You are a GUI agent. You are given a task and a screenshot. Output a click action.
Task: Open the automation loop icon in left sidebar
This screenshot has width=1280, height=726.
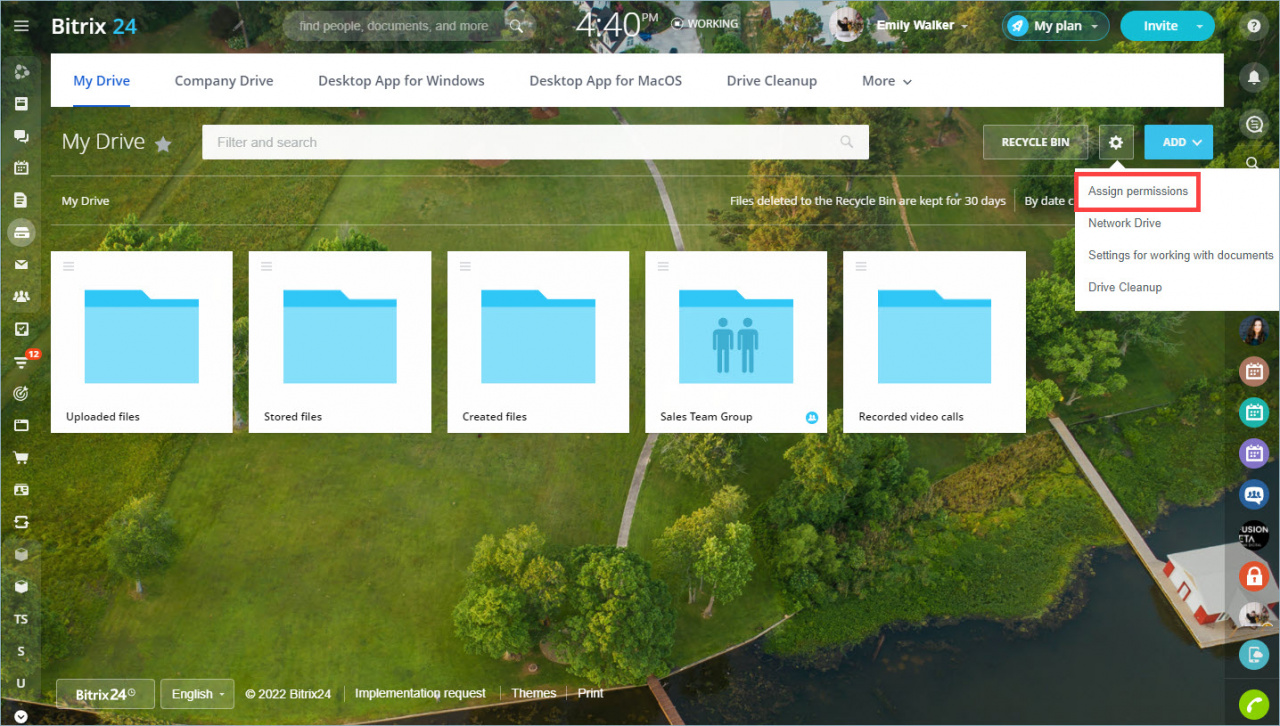[x=21, y=522]
